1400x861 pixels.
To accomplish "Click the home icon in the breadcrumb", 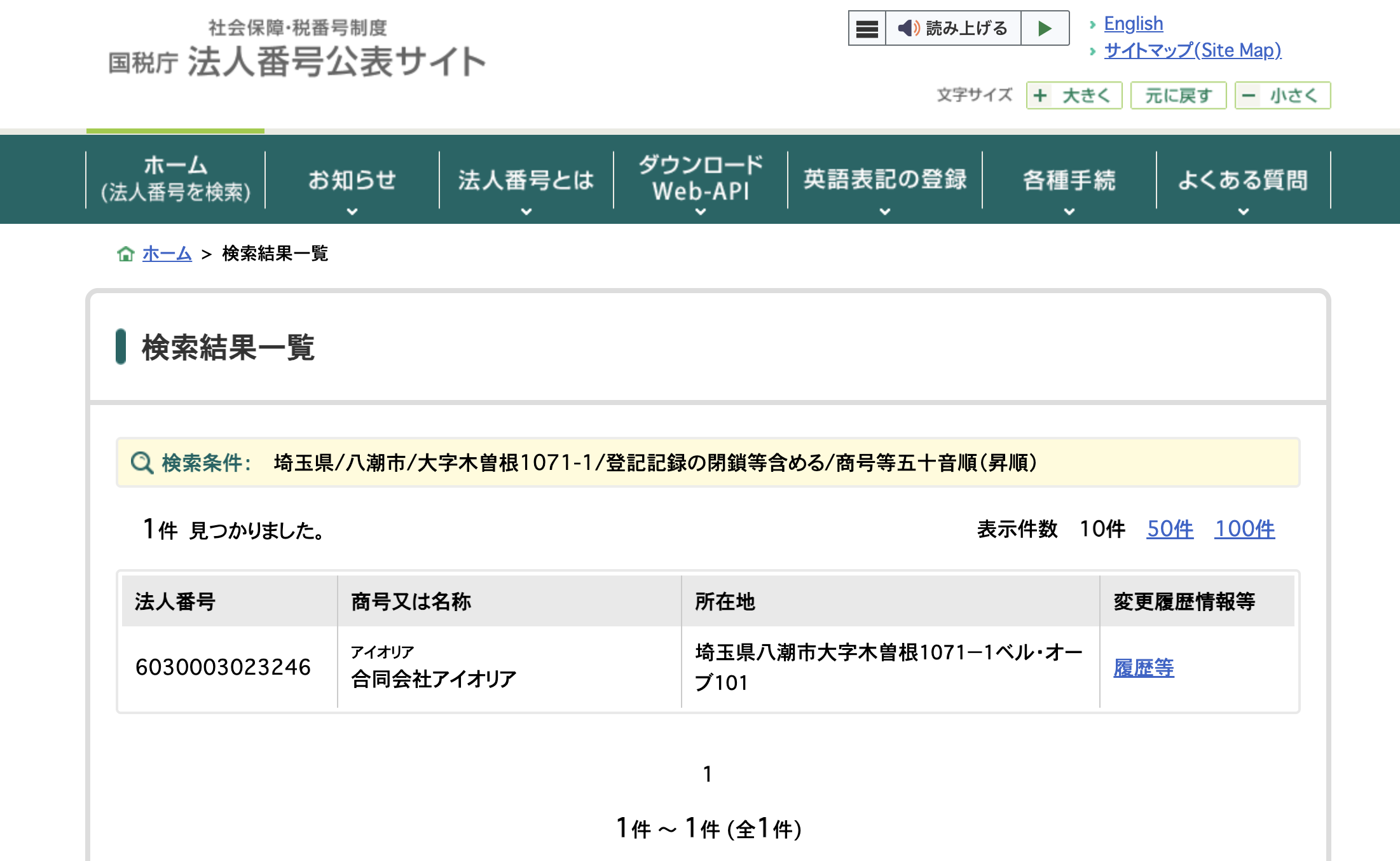I will coord(127,254).
